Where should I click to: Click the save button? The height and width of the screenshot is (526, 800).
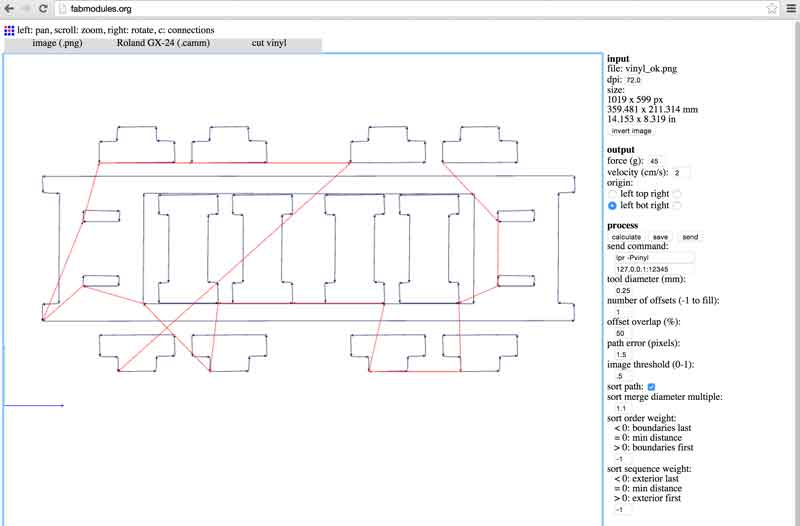660,237
